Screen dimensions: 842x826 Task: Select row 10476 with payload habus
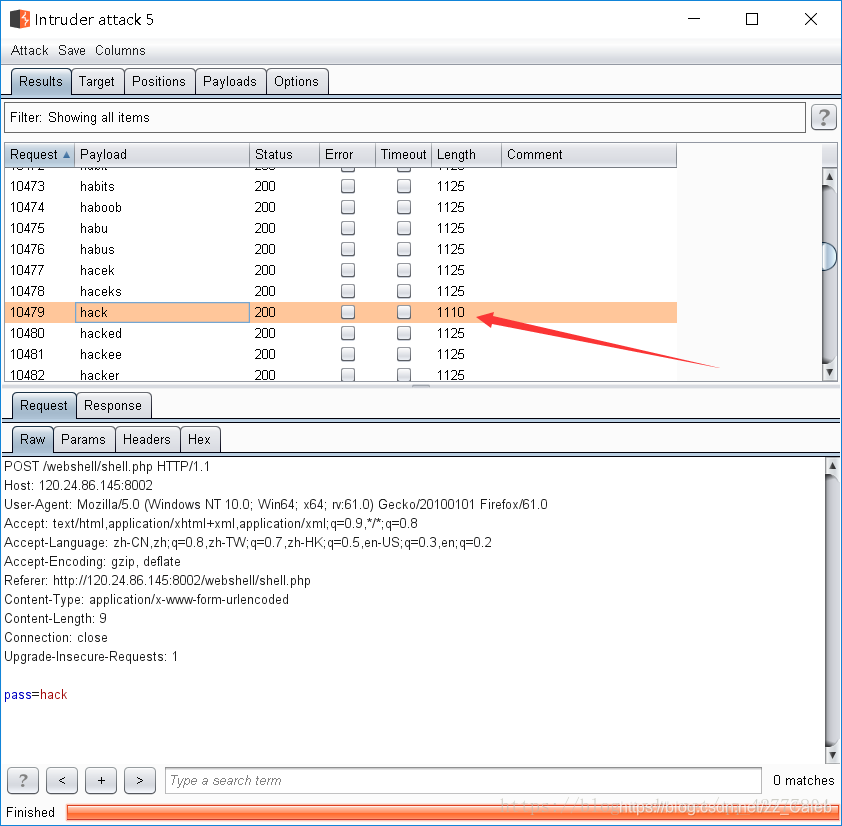340,249
